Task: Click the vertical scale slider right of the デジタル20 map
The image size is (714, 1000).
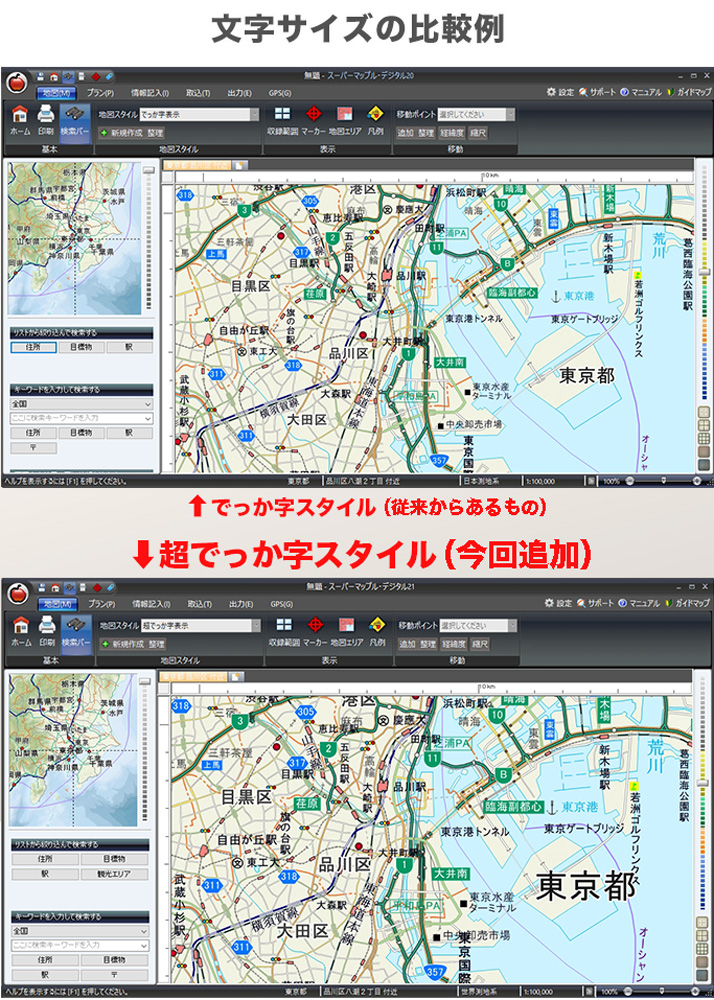Action: coord(704,271)
